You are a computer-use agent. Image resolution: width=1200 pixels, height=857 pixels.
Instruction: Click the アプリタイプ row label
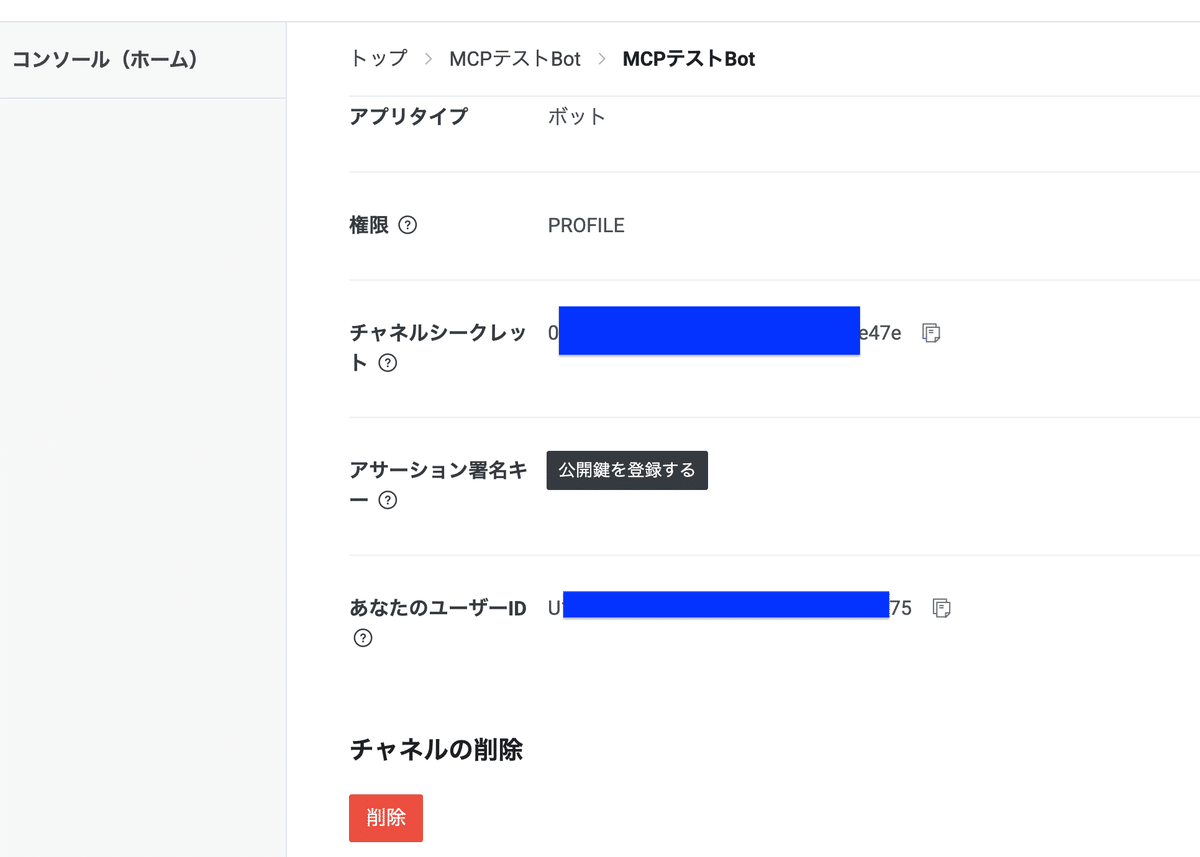408,116
